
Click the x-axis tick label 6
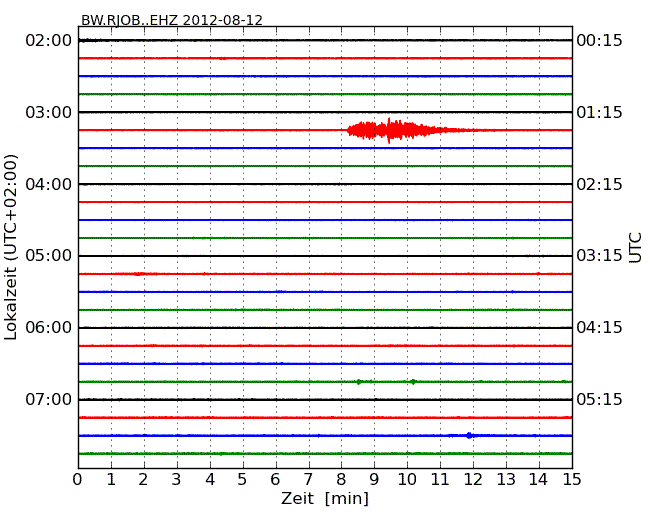coord(275,479)
